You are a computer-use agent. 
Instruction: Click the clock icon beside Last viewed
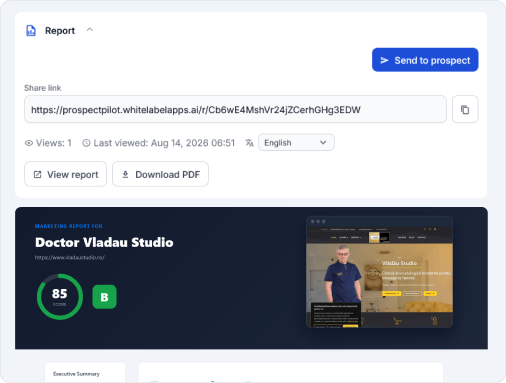pyautogui.click(x=86, y=143)
